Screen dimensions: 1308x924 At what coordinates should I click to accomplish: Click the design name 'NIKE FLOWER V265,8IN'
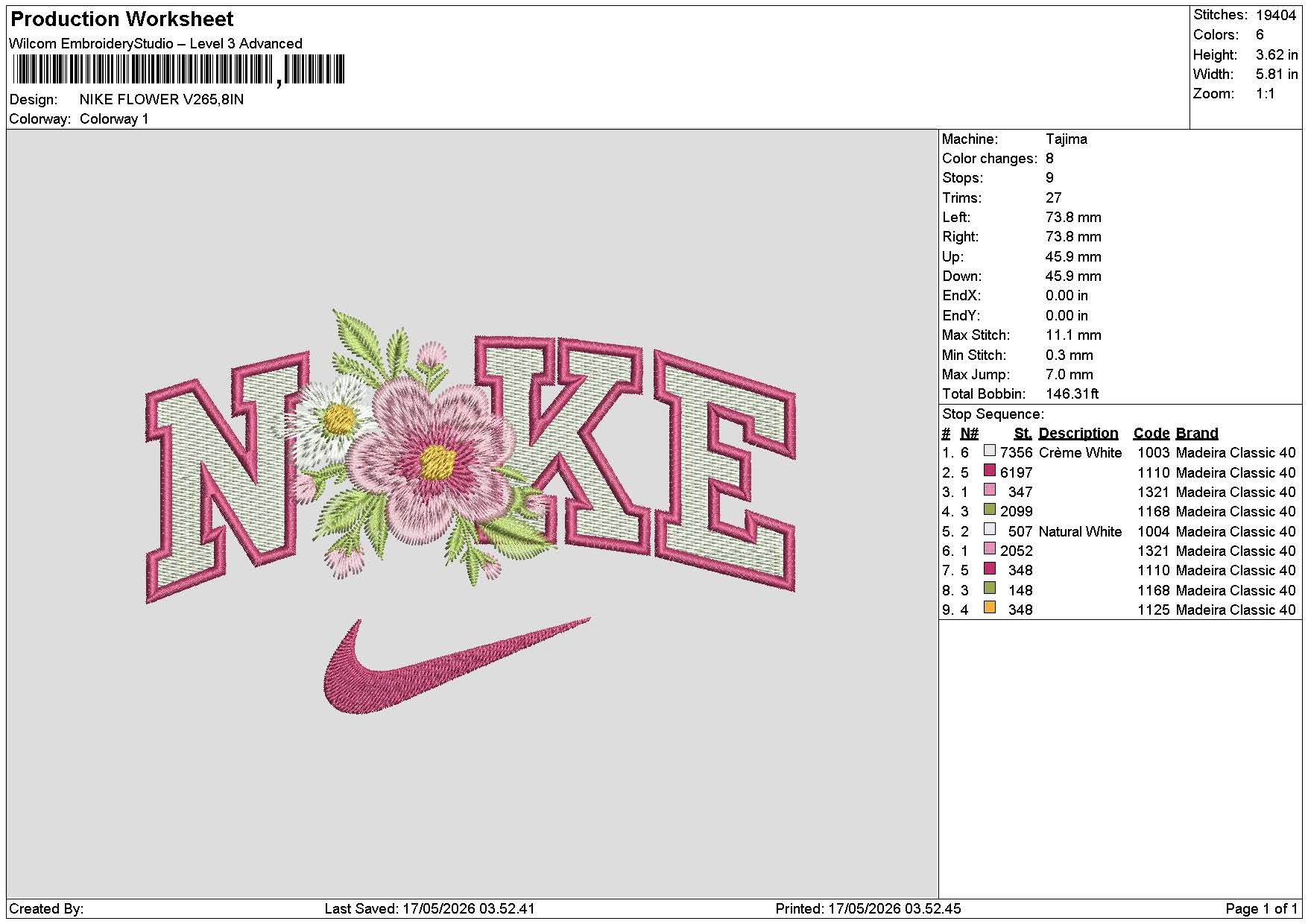click(x=162, y=100)
